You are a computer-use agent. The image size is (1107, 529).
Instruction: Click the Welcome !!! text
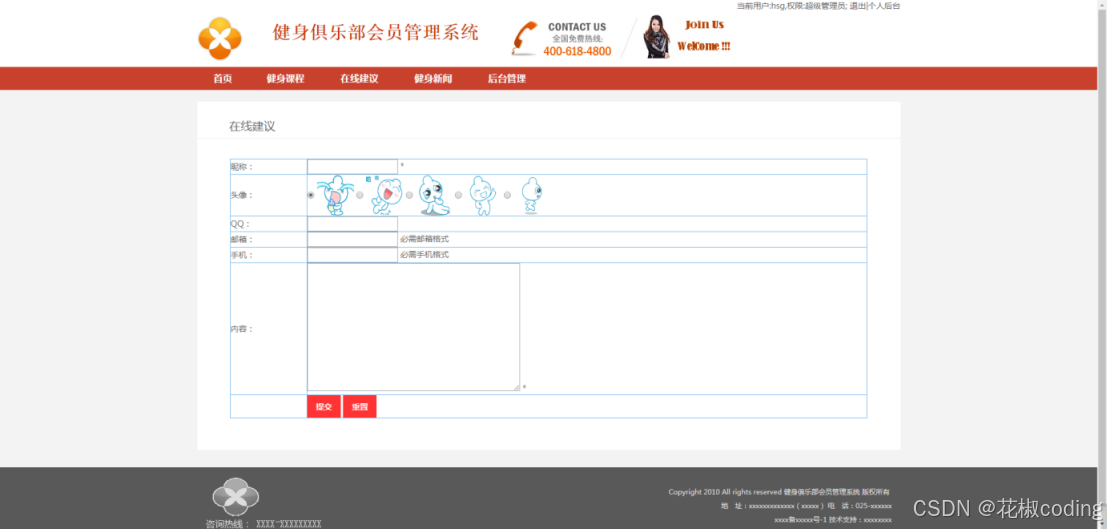(704, 47)
